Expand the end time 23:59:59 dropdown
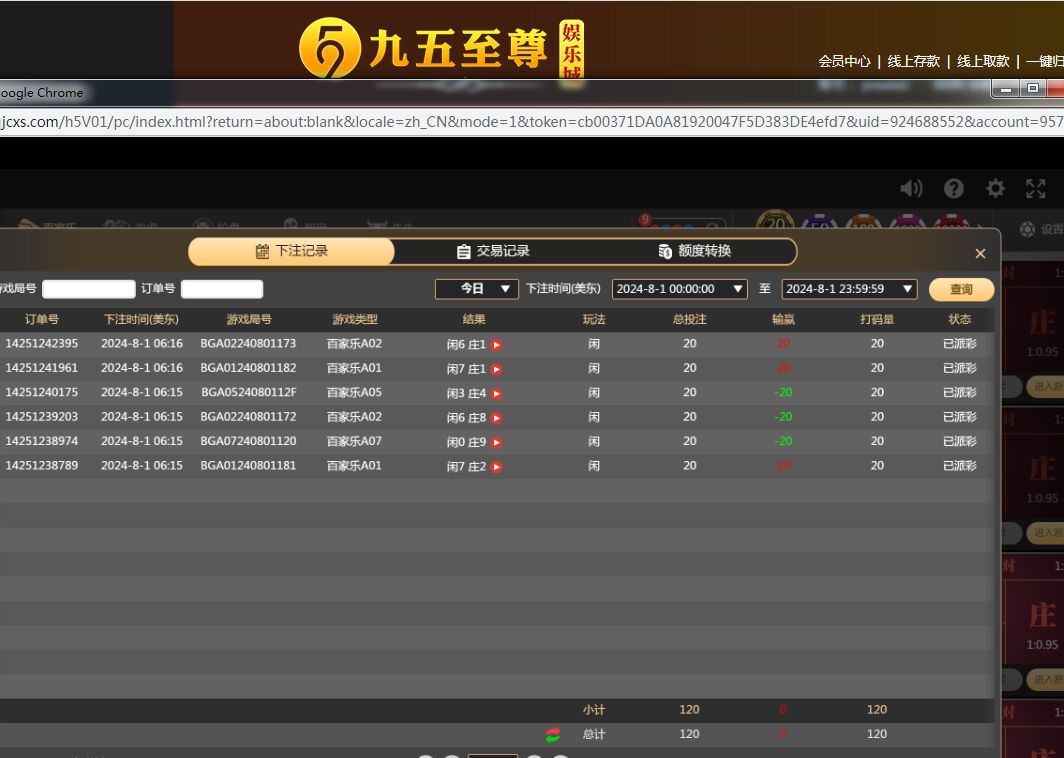Image resolution: width=1064 pixels, height=758 pixels. [x=908, y=289]
